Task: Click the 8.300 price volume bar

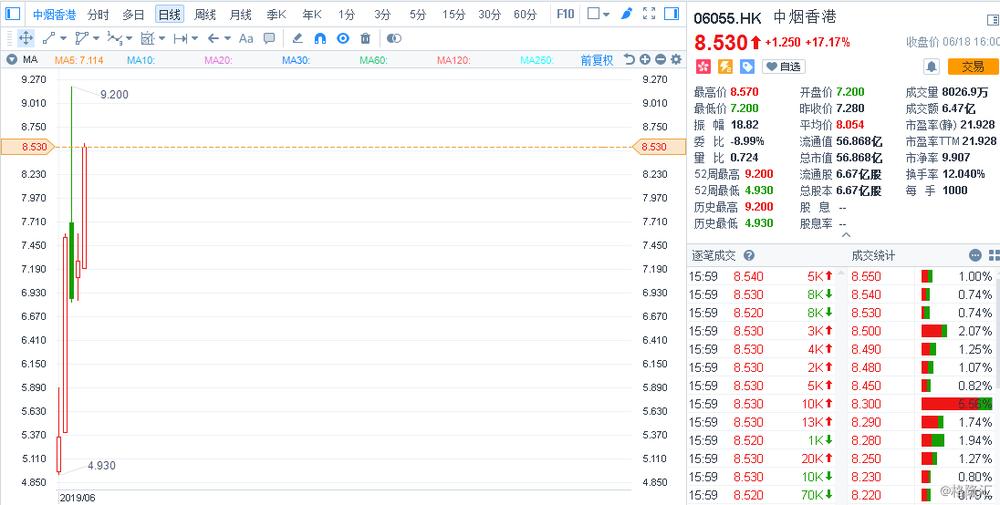Action: point(957,404)
